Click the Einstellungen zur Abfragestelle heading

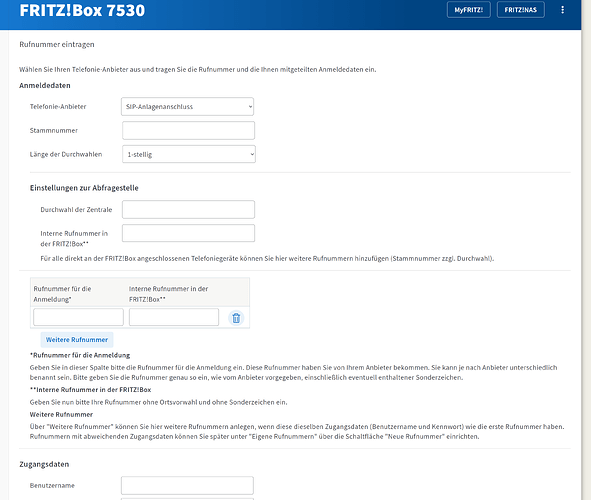[84, 188]
